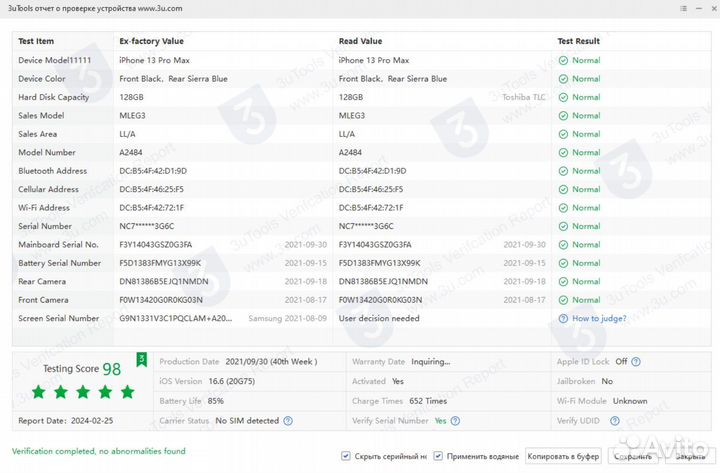
Task: Click the Report Date: 2024-02-25 text
Action: tap(66, 421)
